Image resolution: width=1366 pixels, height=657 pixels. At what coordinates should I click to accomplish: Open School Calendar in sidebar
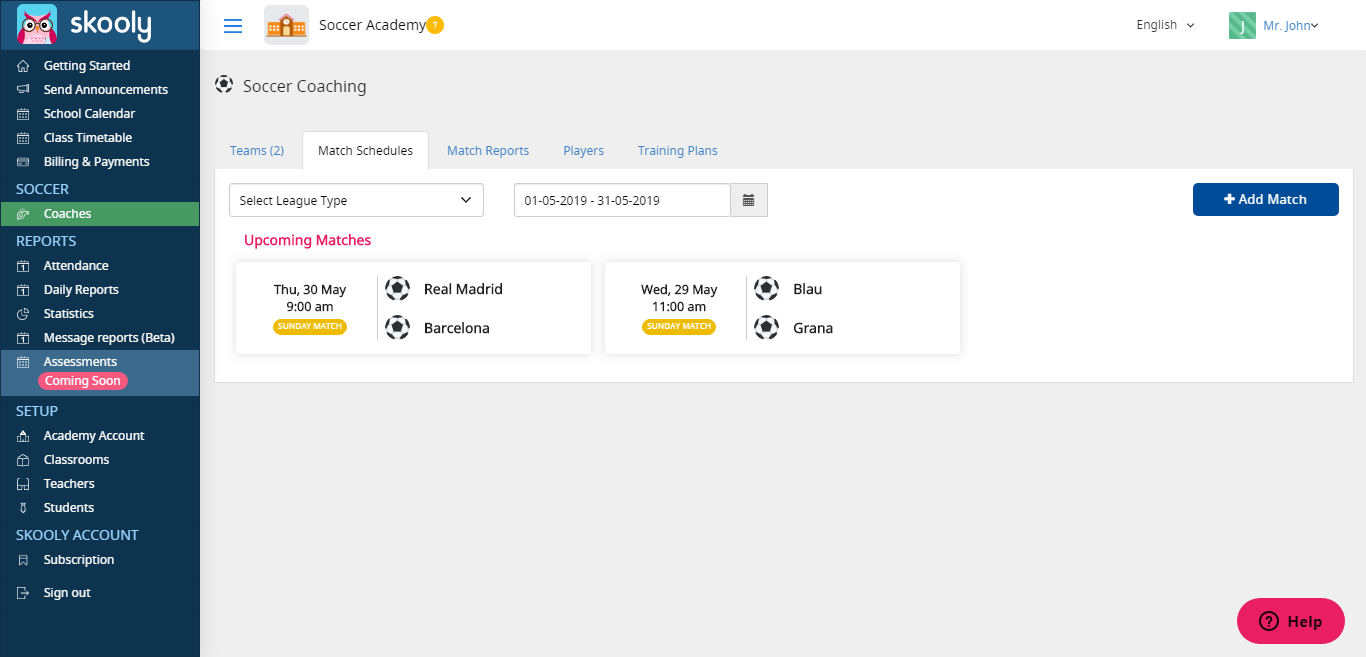(89, 114)
